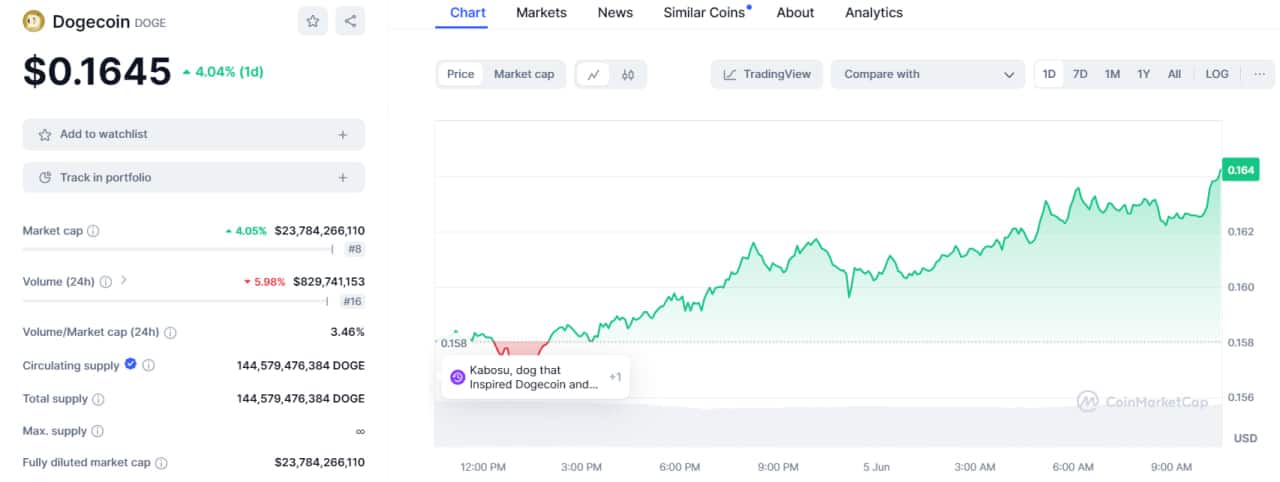Viewport: 1280px width, 482px height.
Task: Set chart range to 7D
Action: point(1080,74)
